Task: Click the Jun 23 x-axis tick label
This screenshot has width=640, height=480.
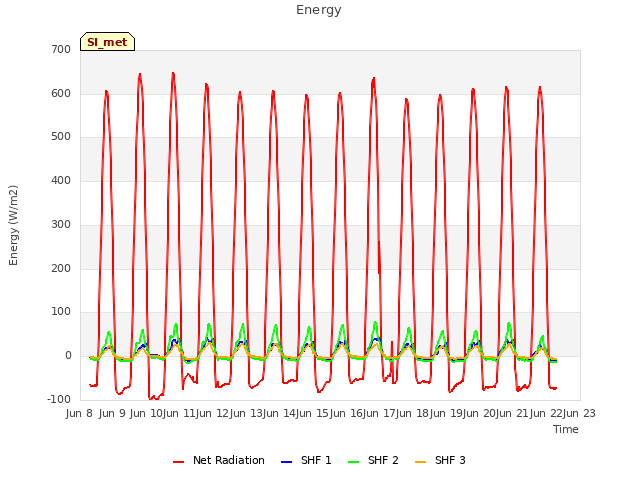Action: [580, 413]
